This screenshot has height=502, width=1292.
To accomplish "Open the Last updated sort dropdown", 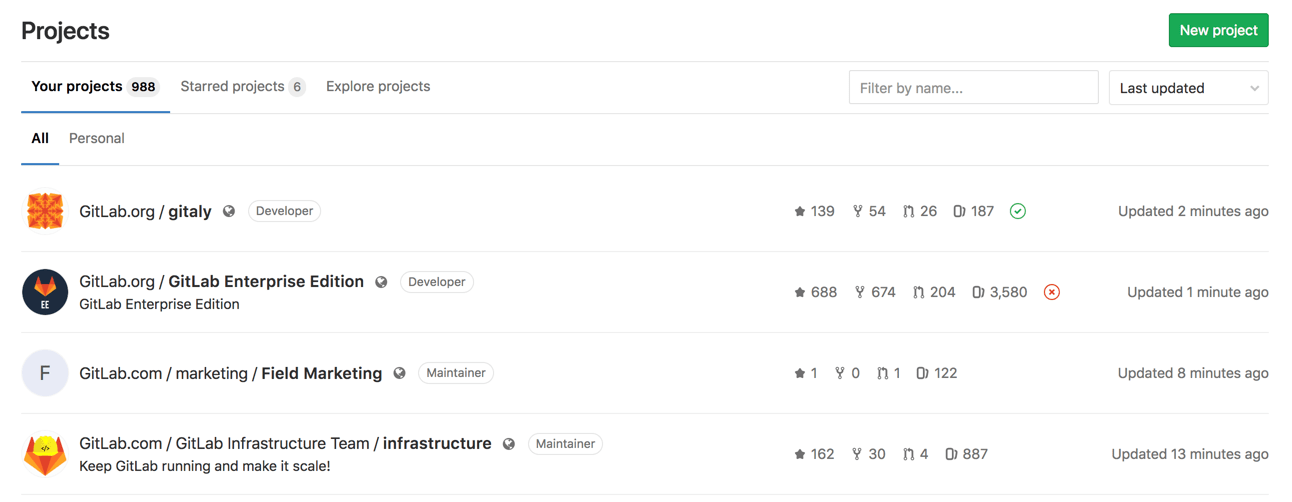I will 1188,88.
